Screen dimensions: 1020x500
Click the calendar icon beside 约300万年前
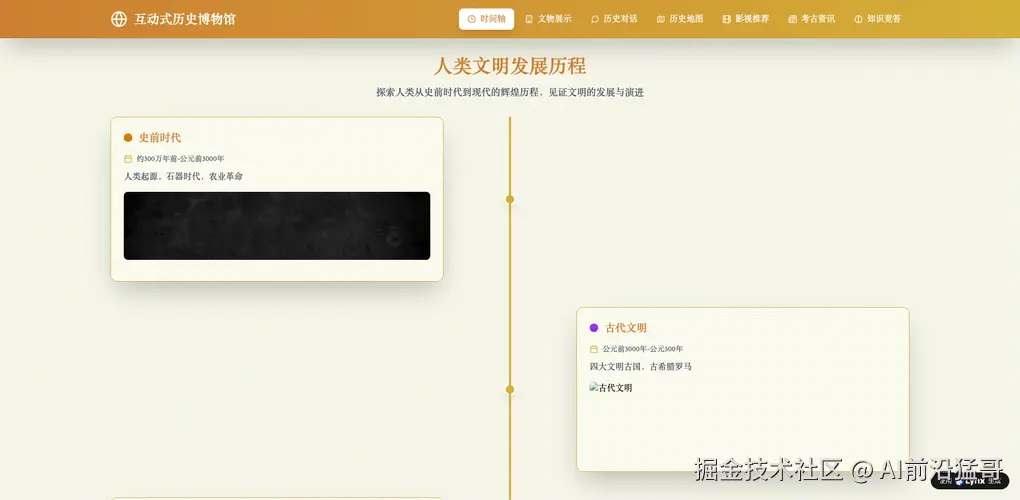point(128,159)
